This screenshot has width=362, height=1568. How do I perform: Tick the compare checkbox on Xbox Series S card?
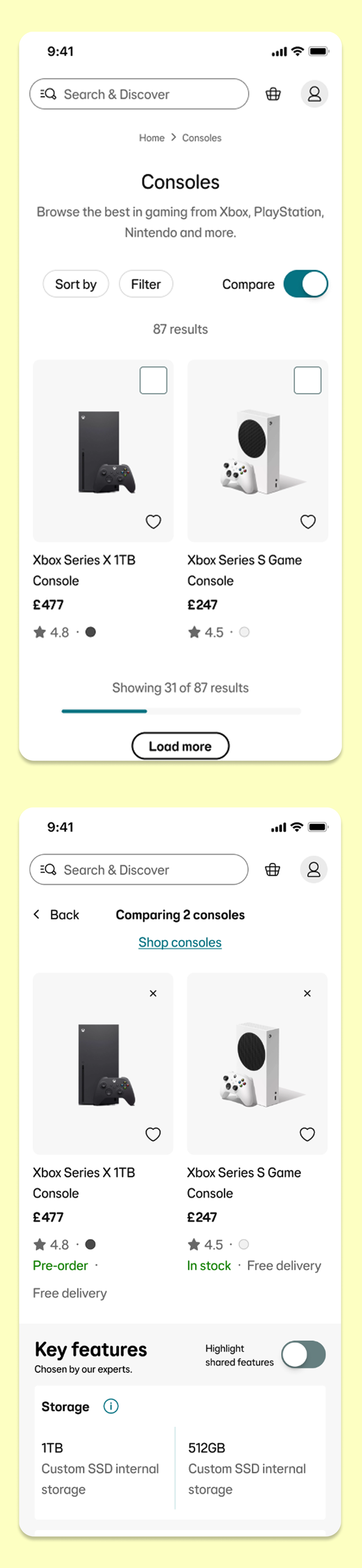coord(307,381)
